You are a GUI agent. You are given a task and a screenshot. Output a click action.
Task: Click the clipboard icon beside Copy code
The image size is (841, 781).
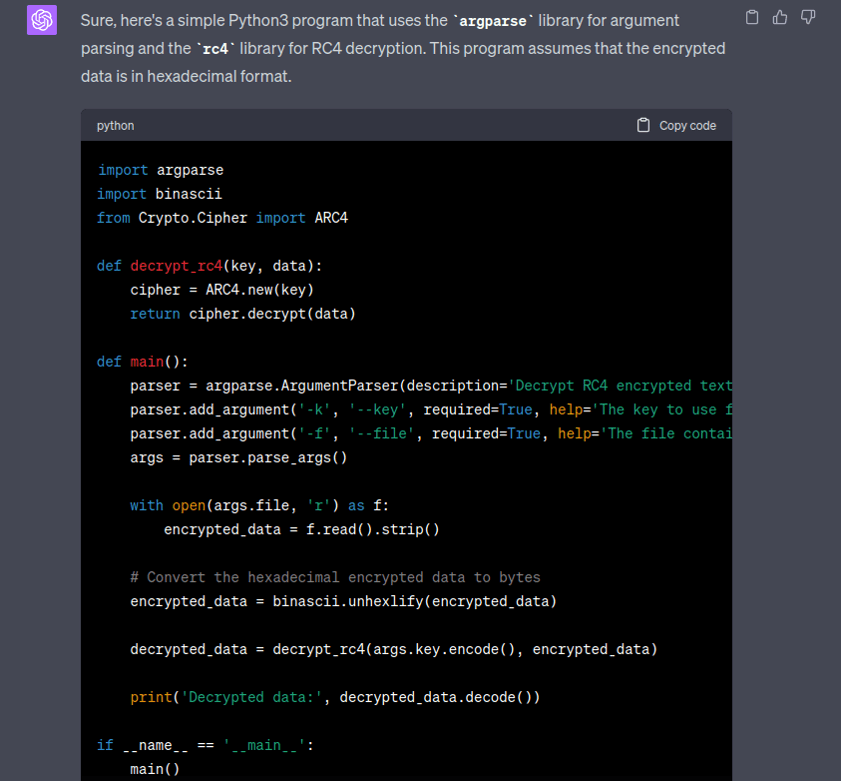(x=643, y=125)
